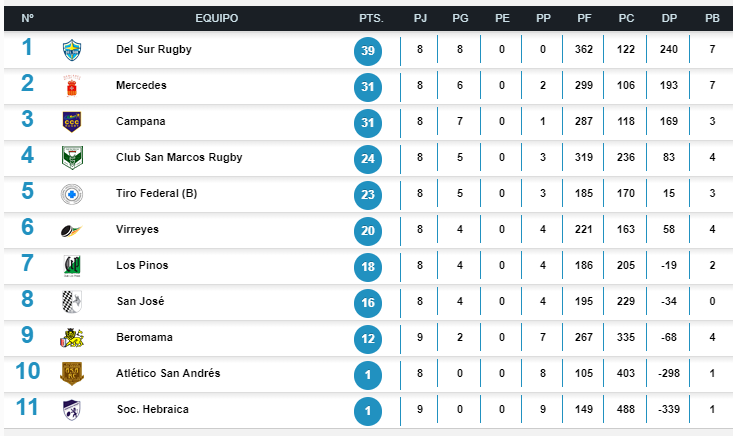Click the PTS. column header
This screenshot has width=733, height=436.
click(x=369, y=19)
